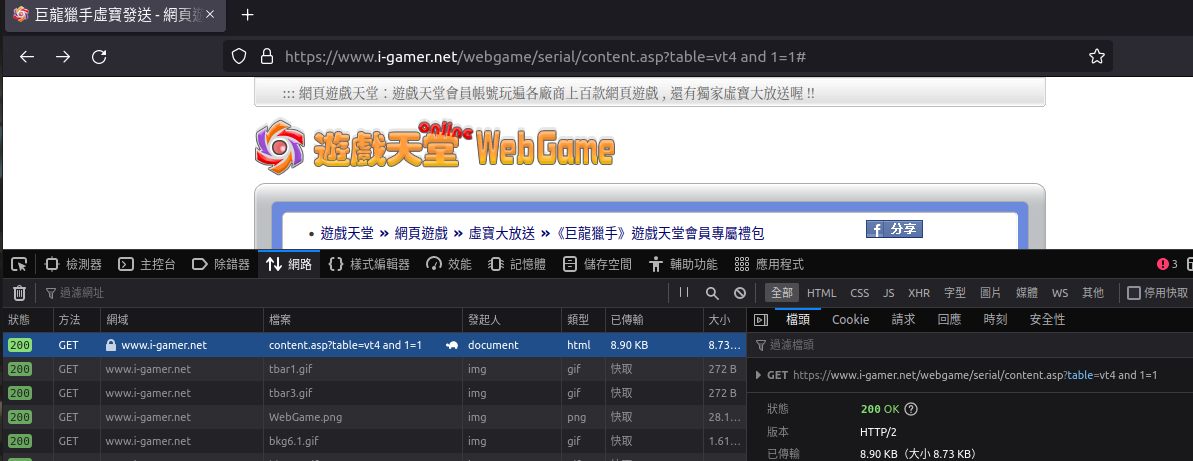Expand the GET request URL disclosure triangle

(758, 375)
